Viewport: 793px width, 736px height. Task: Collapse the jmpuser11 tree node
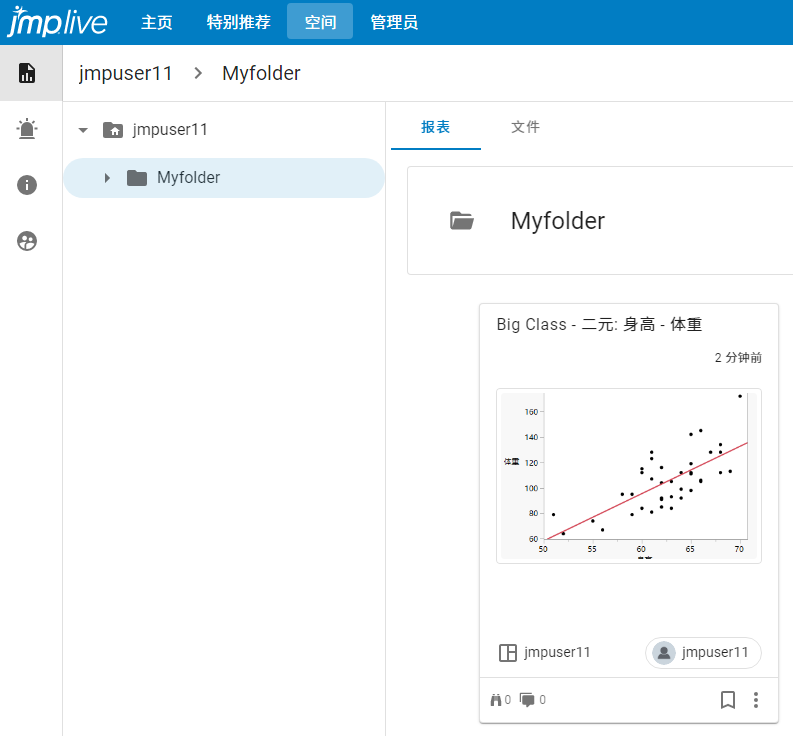[x=83, y=130]
